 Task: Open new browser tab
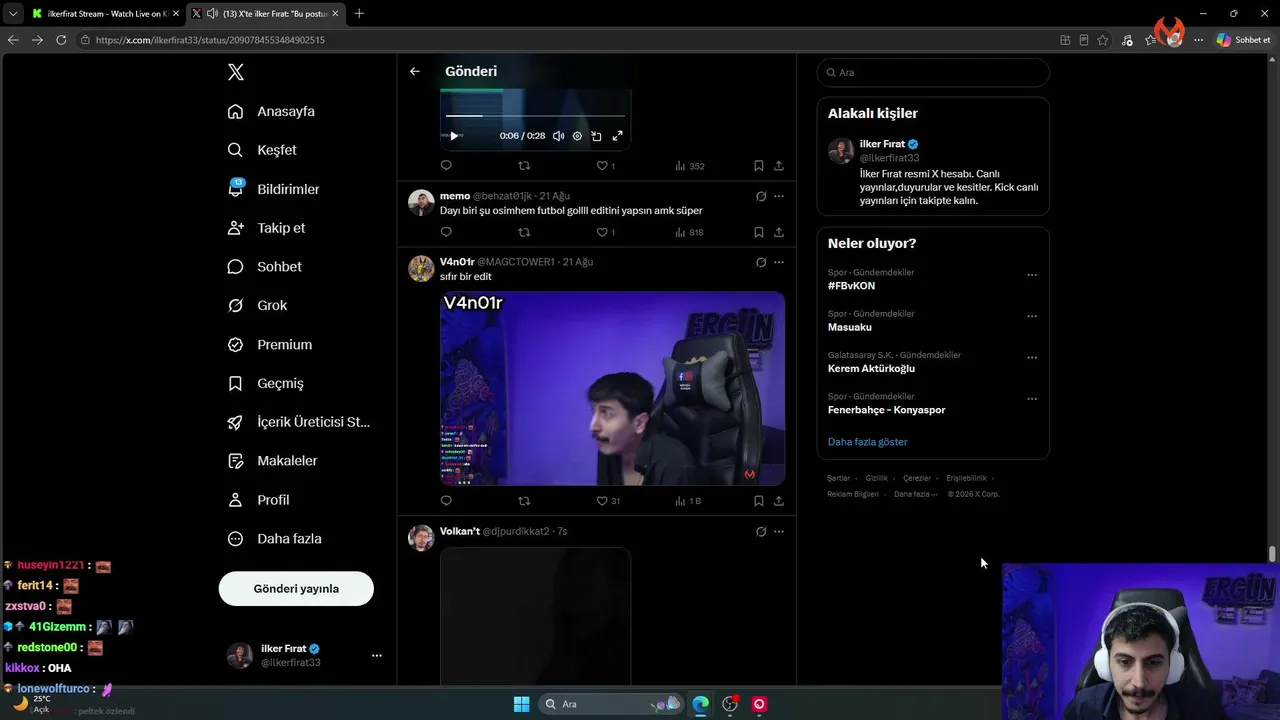(359, 13)
